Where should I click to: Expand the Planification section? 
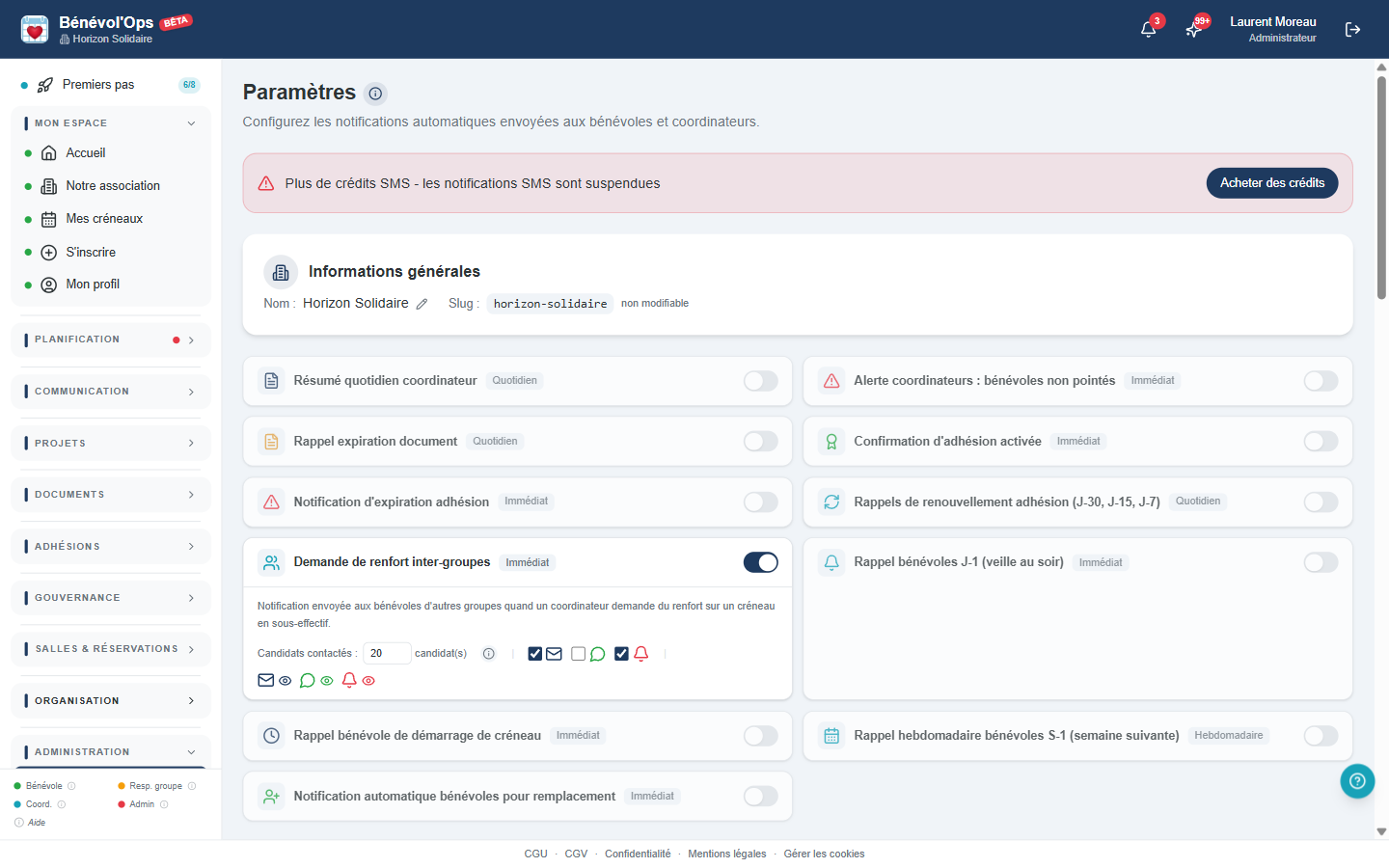111,339
